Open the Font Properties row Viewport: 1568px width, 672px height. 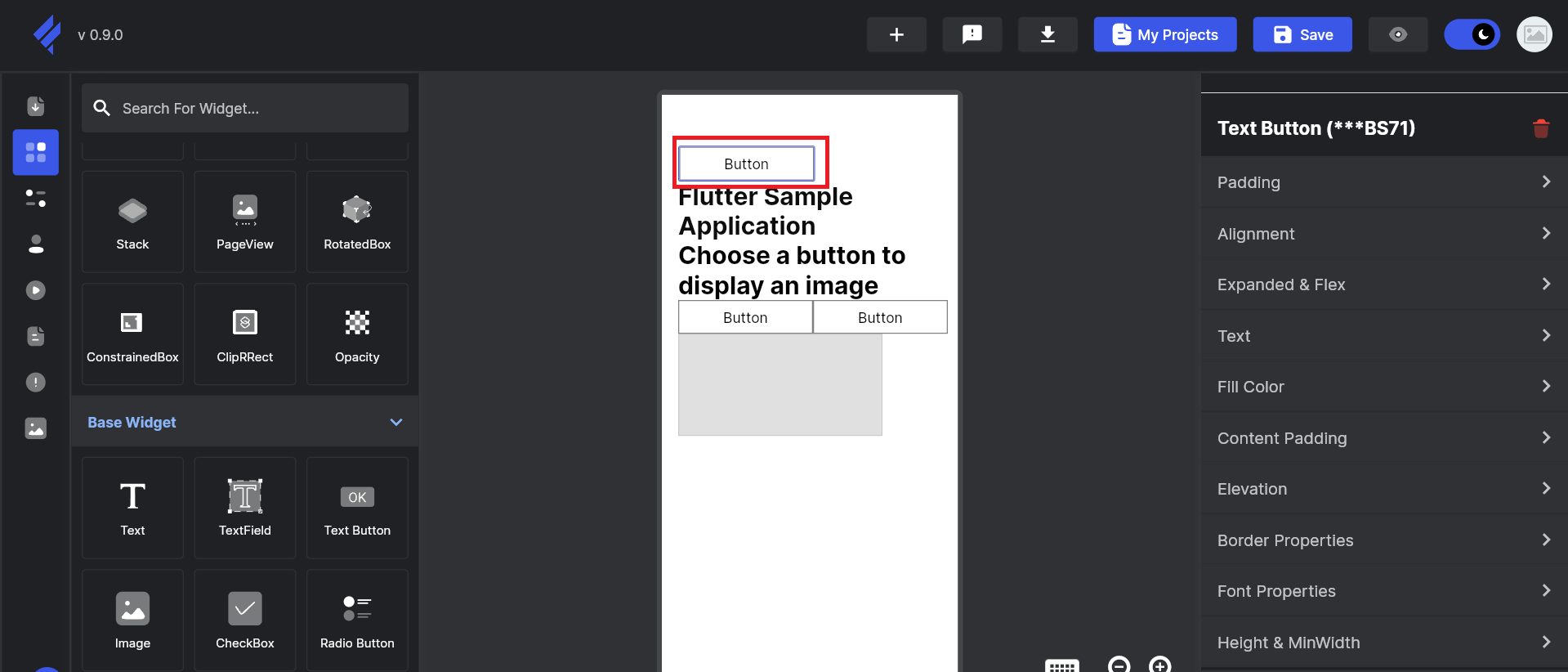[x=1383, y=591]
